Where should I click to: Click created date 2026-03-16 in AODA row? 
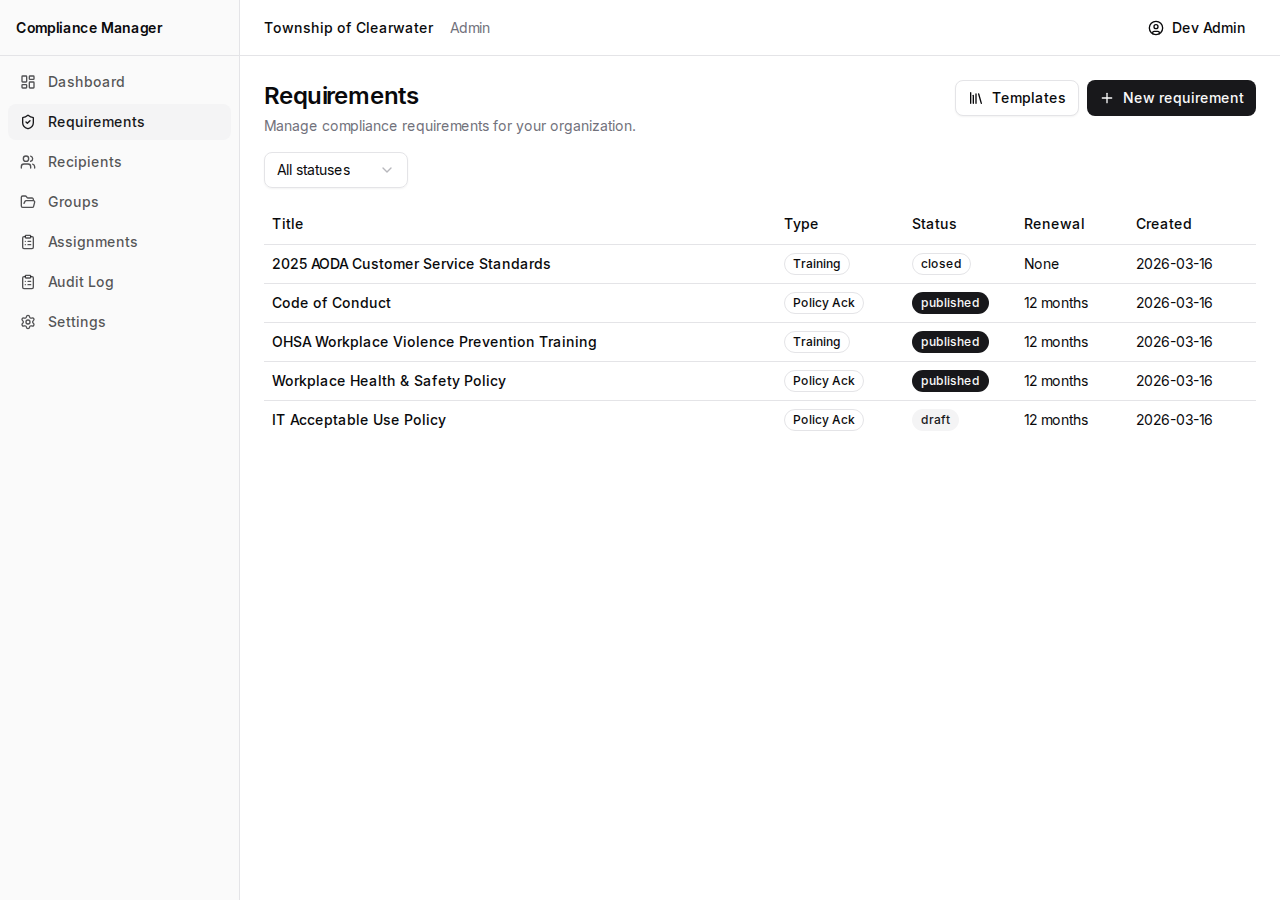point(1174,264)
